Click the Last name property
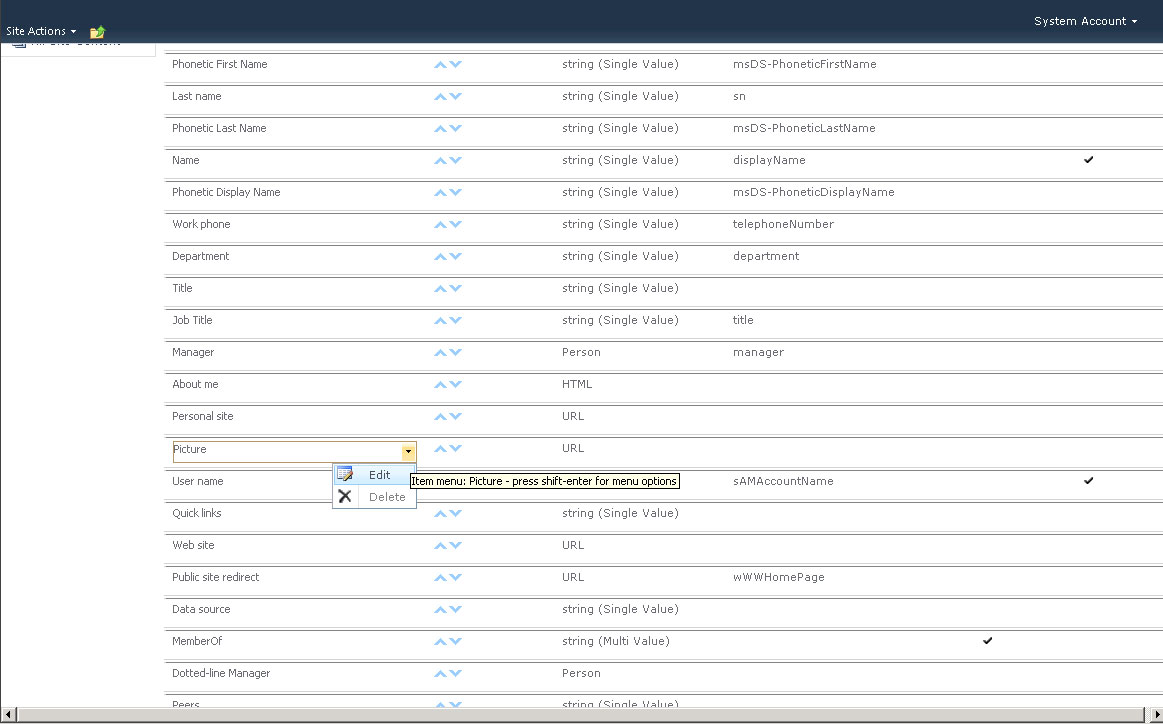Image resolution: width=1163 pixels, height=724 pixels. [x=197, y=96]
